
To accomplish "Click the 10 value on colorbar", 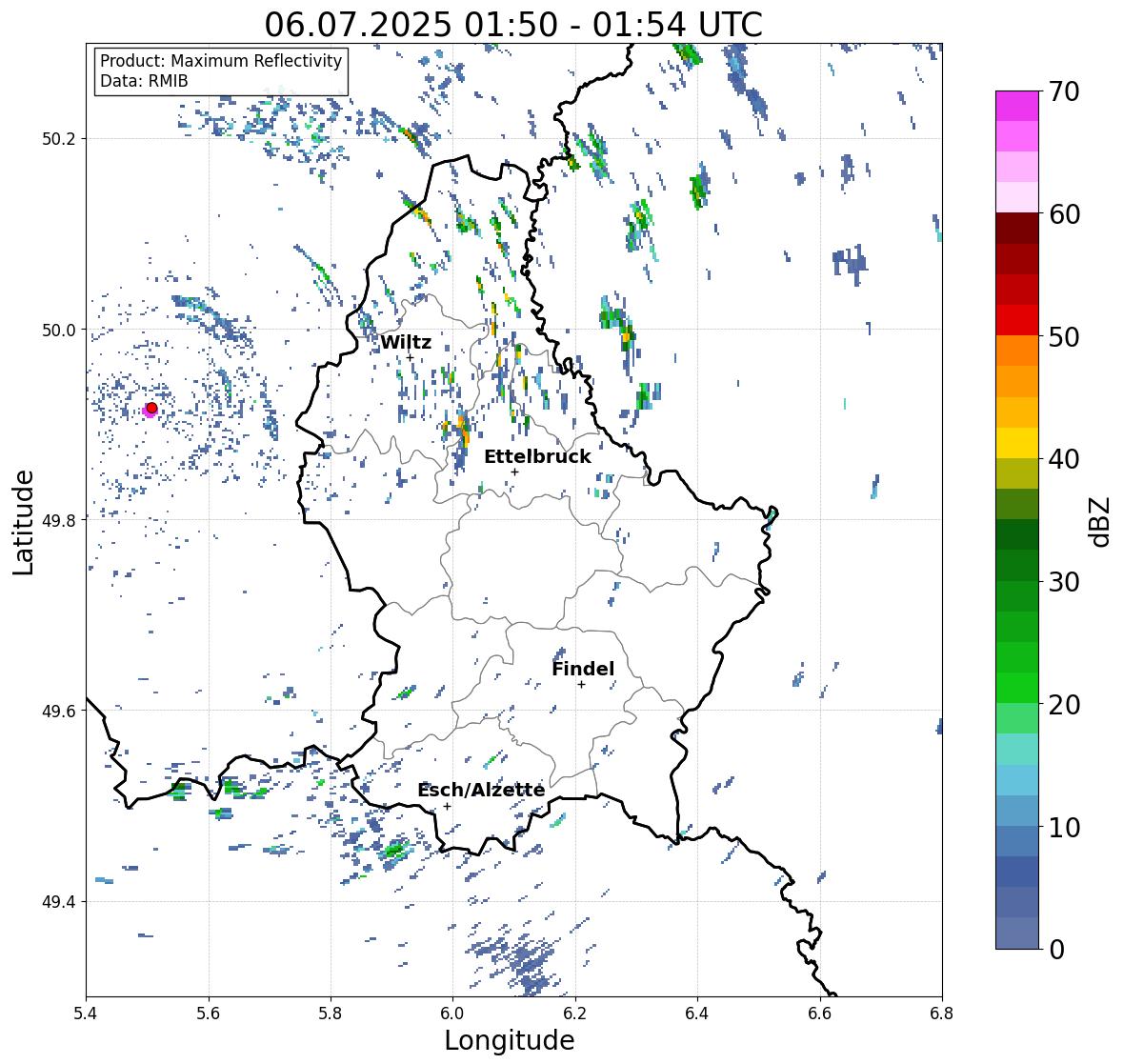I will tap(1064, 827).
